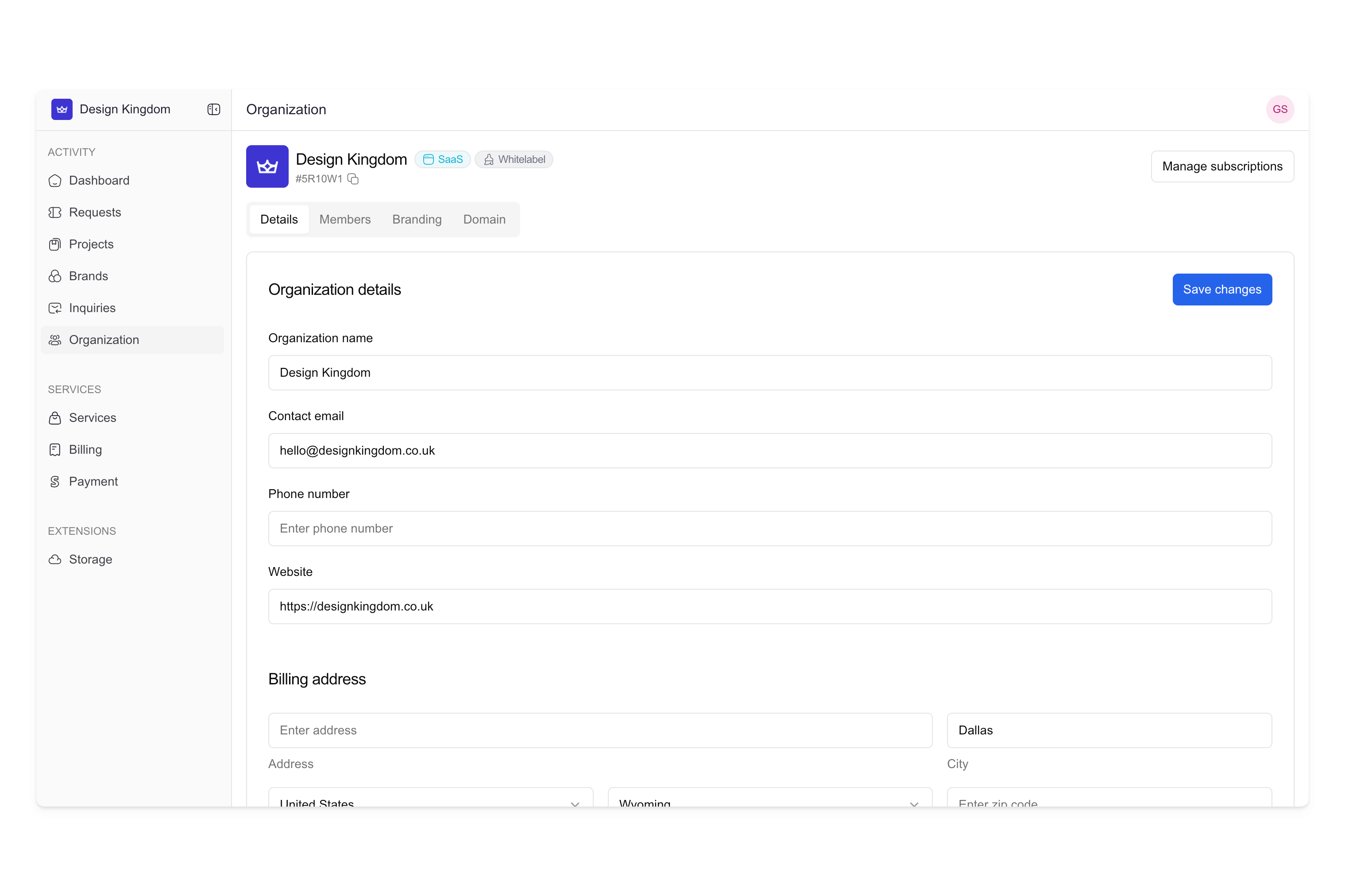This screenshot has width=1345, height=896.
Task: Click the organization ID text #5R10W1
Action: click(319, 179)
